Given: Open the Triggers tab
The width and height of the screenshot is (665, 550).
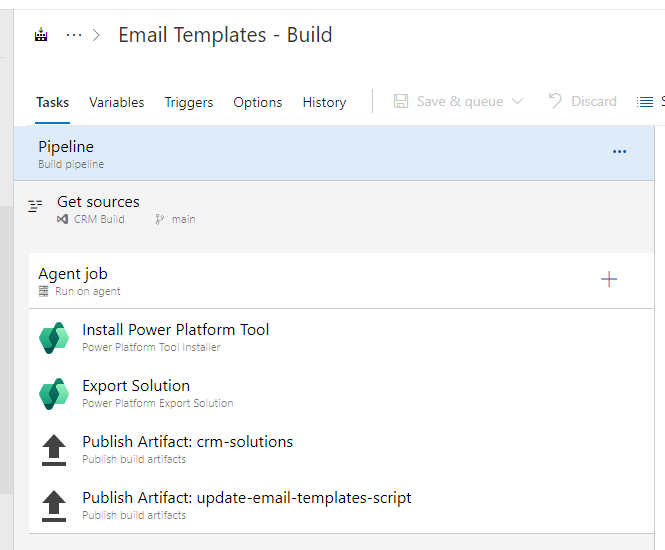Looking at the screenshot, I should tap(189, 102).
